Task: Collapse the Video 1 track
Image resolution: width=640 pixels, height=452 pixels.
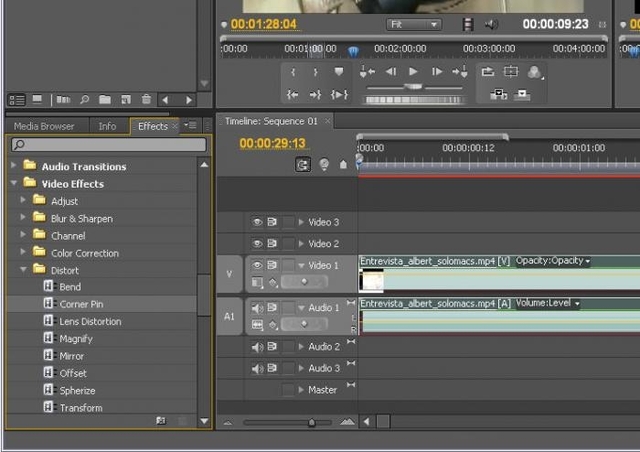Action: pyautogui.click(x=301, y=265)
